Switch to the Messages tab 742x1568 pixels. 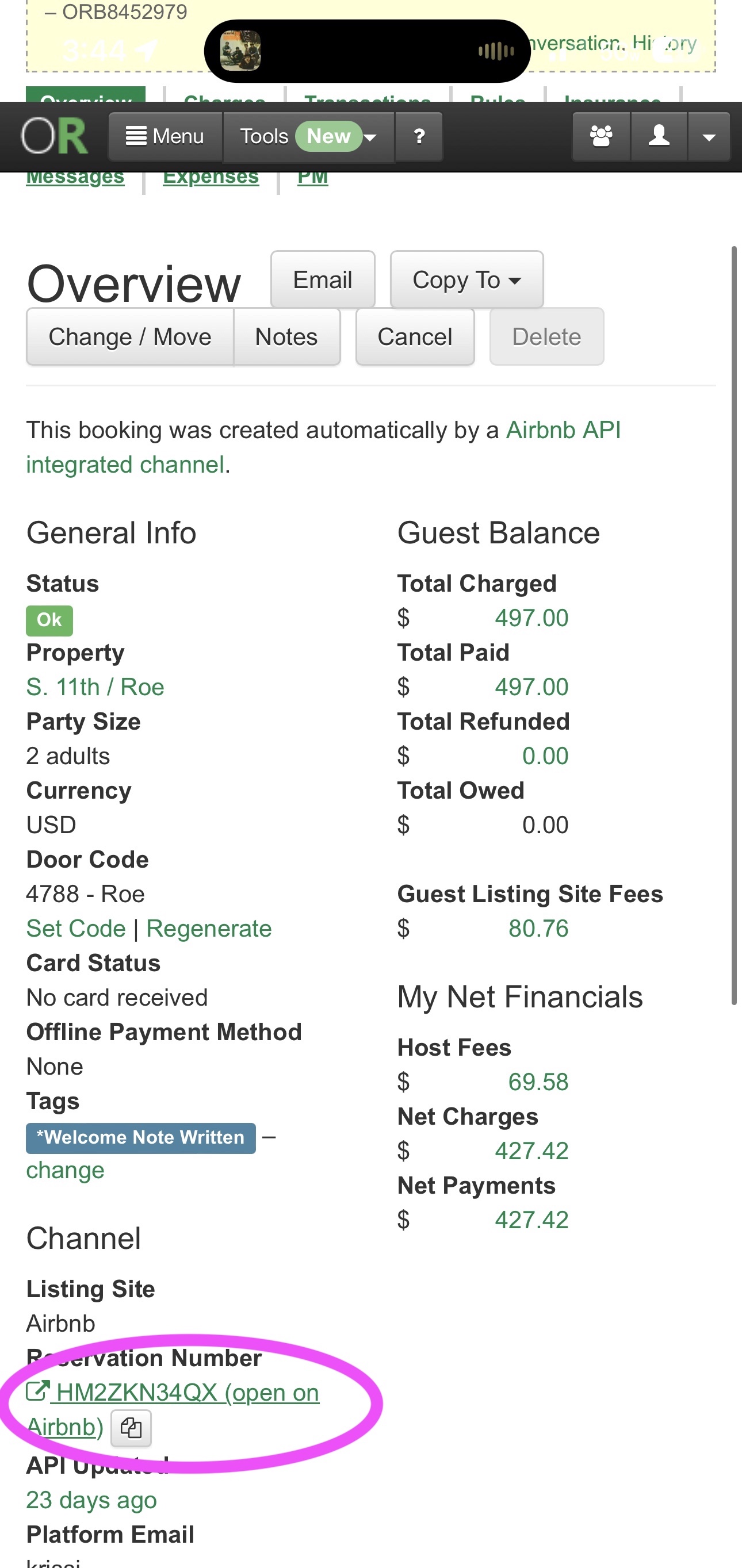tap(75, 176)
